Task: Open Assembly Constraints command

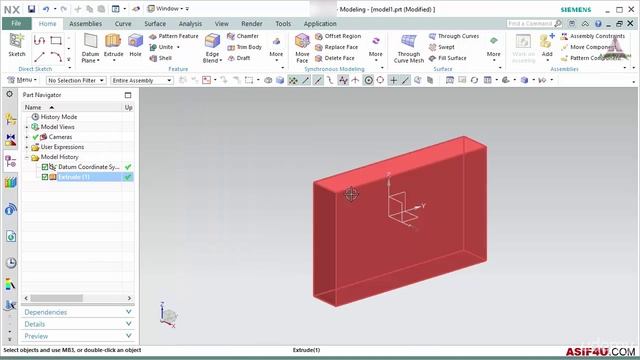Action: coord(593,36)
